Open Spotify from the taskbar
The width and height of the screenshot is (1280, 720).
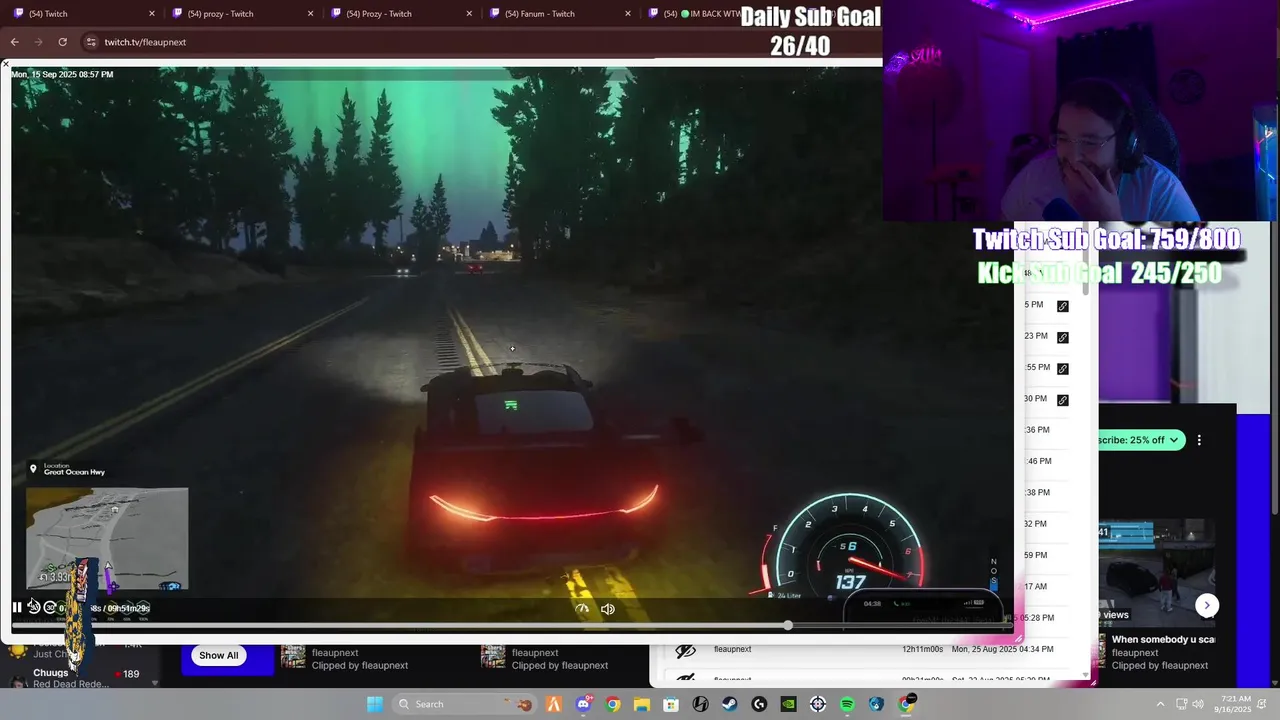[x=847, y=704]
